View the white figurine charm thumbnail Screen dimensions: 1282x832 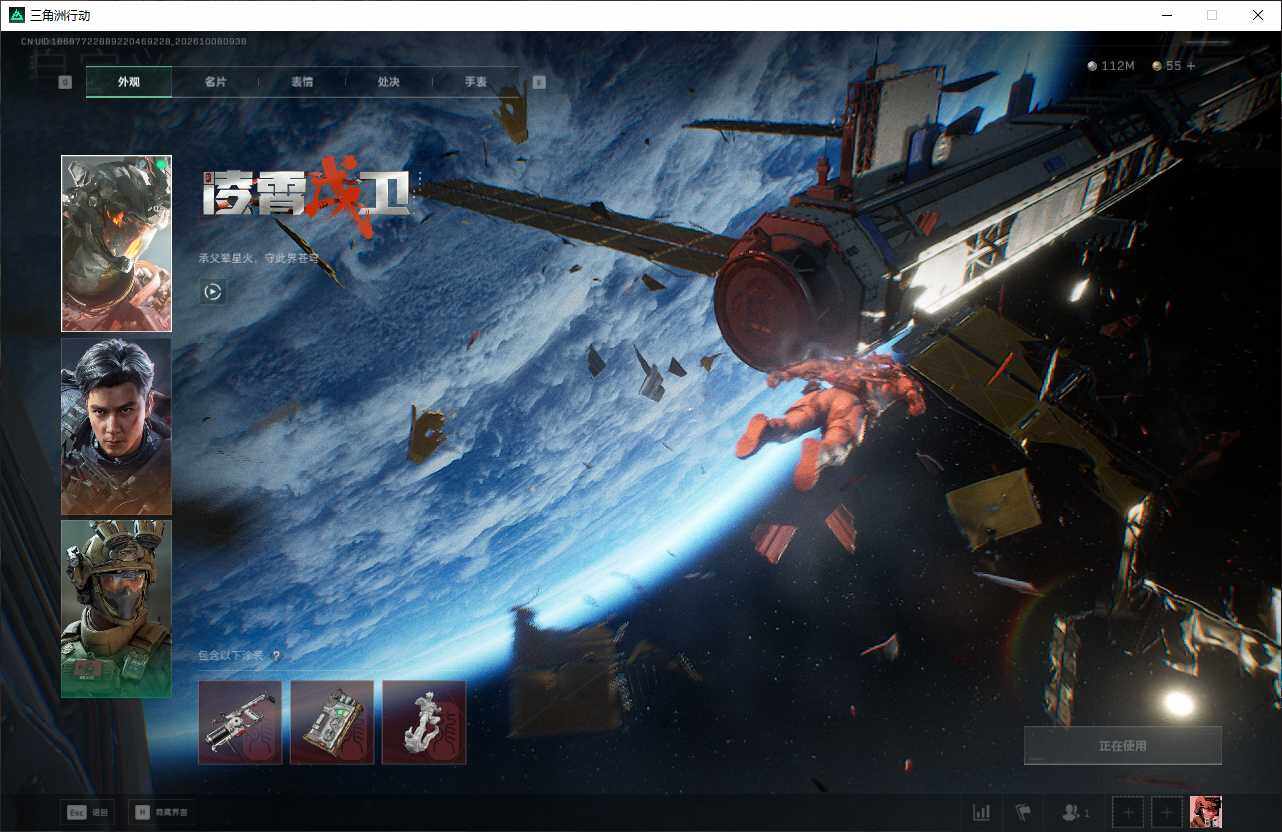(x=424, y=722)
